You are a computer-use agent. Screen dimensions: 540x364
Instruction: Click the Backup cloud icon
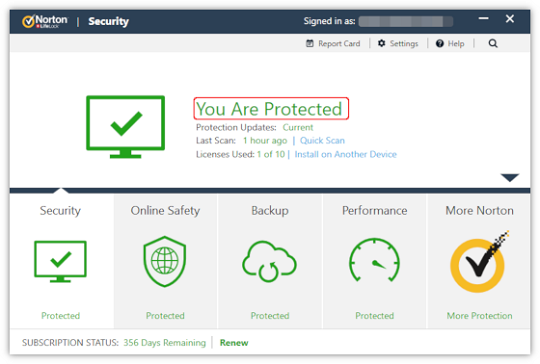coord(269,261)
